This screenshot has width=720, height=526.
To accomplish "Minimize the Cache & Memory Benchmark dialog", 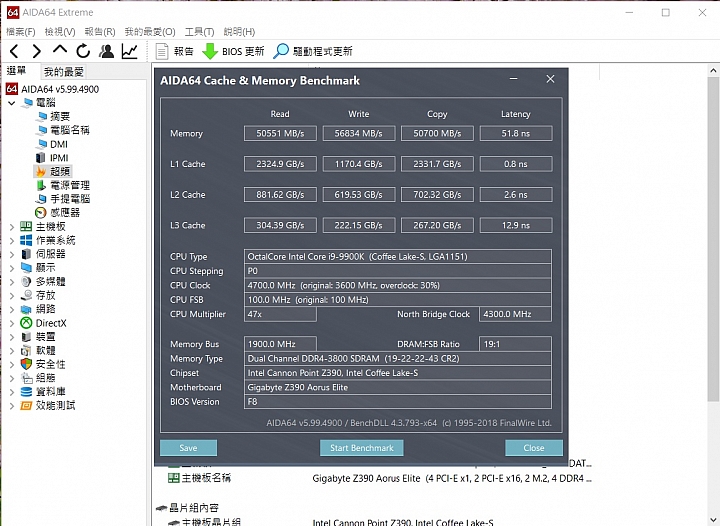I will click(514, 79).
